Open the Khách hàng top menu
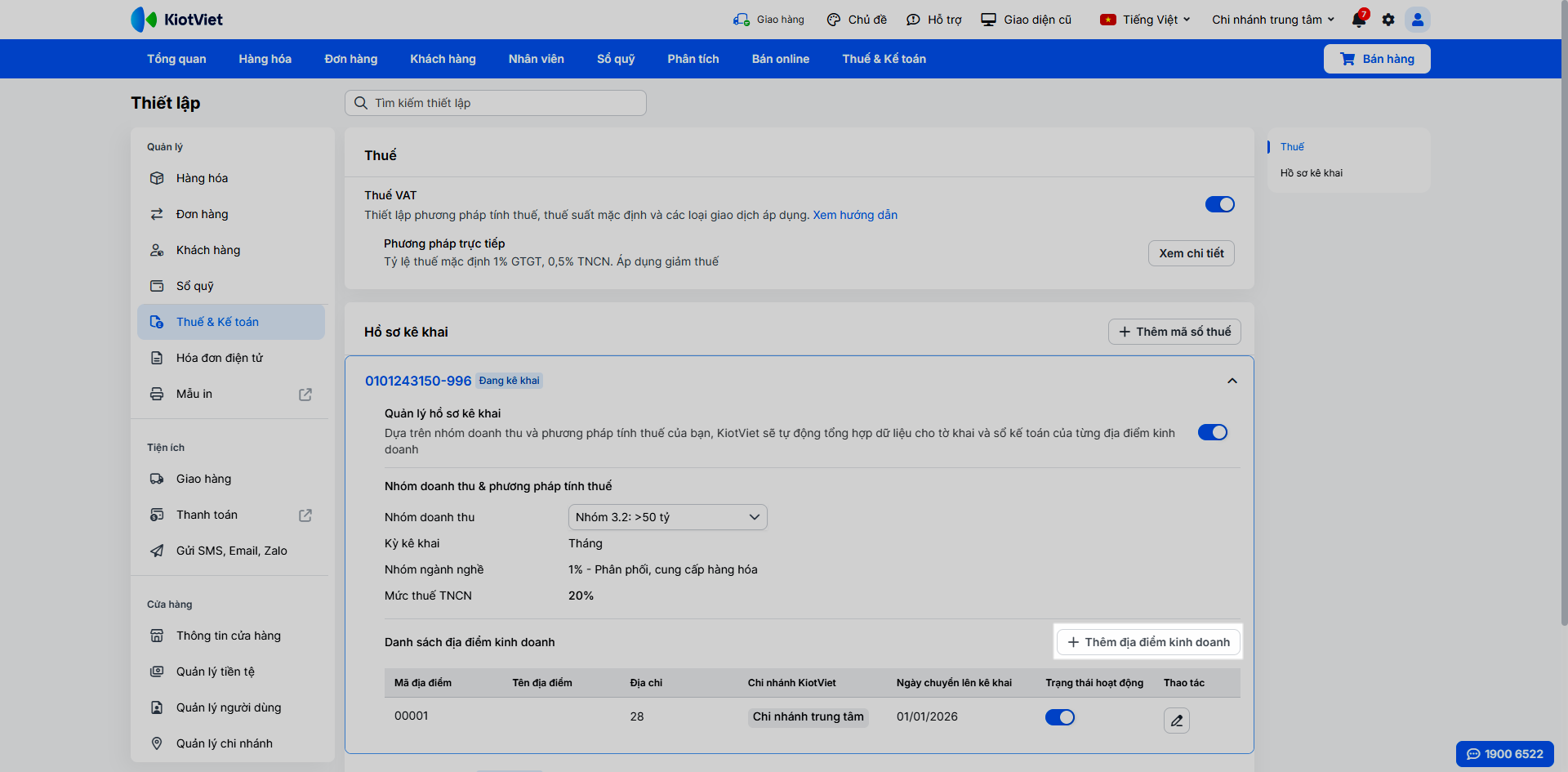The width and height of the screenshot is (1568, 772). (443, 59)
